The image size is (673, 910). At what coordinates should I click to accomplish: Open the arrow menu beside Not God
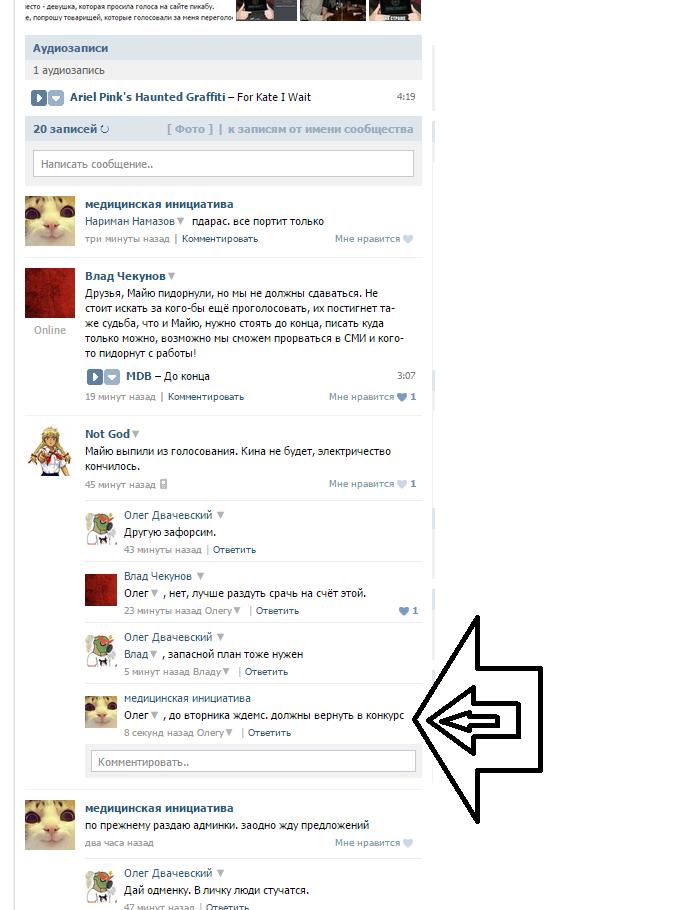pyautogui.click(x=136, y=434)
